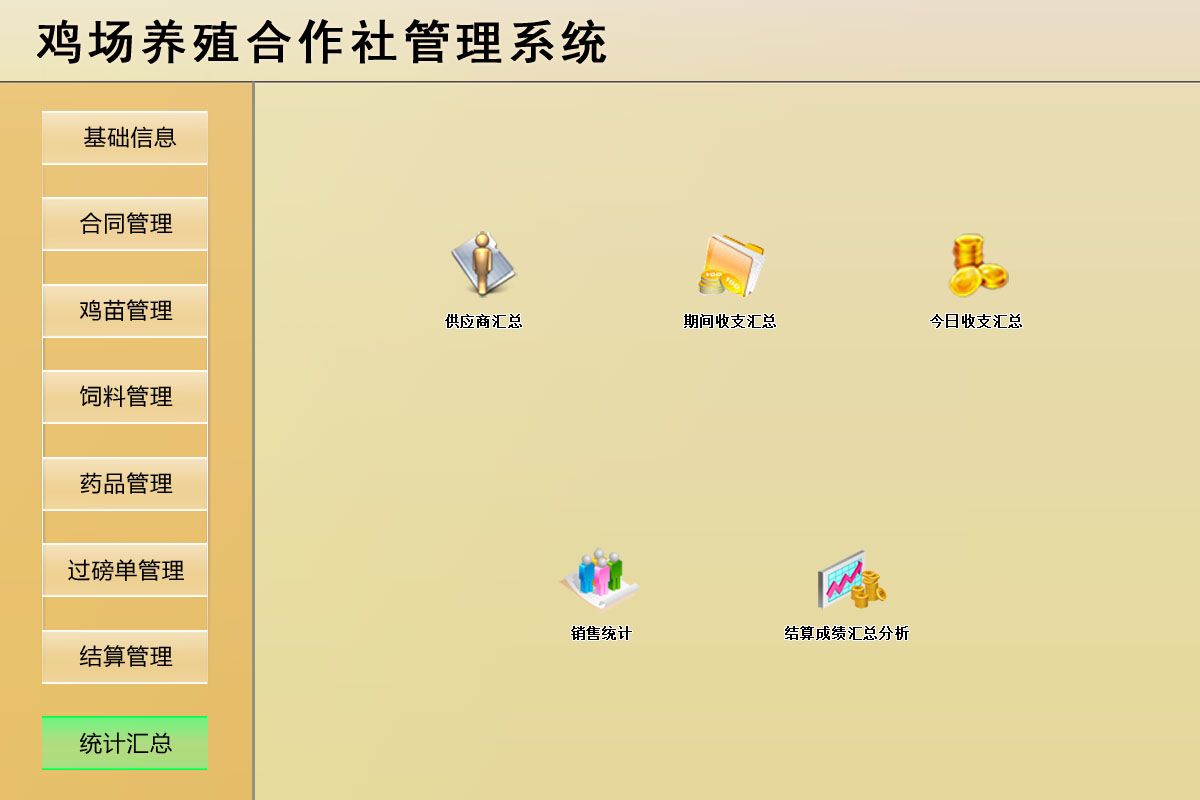Click the 供应商汇总 text label

pos(484,322)
